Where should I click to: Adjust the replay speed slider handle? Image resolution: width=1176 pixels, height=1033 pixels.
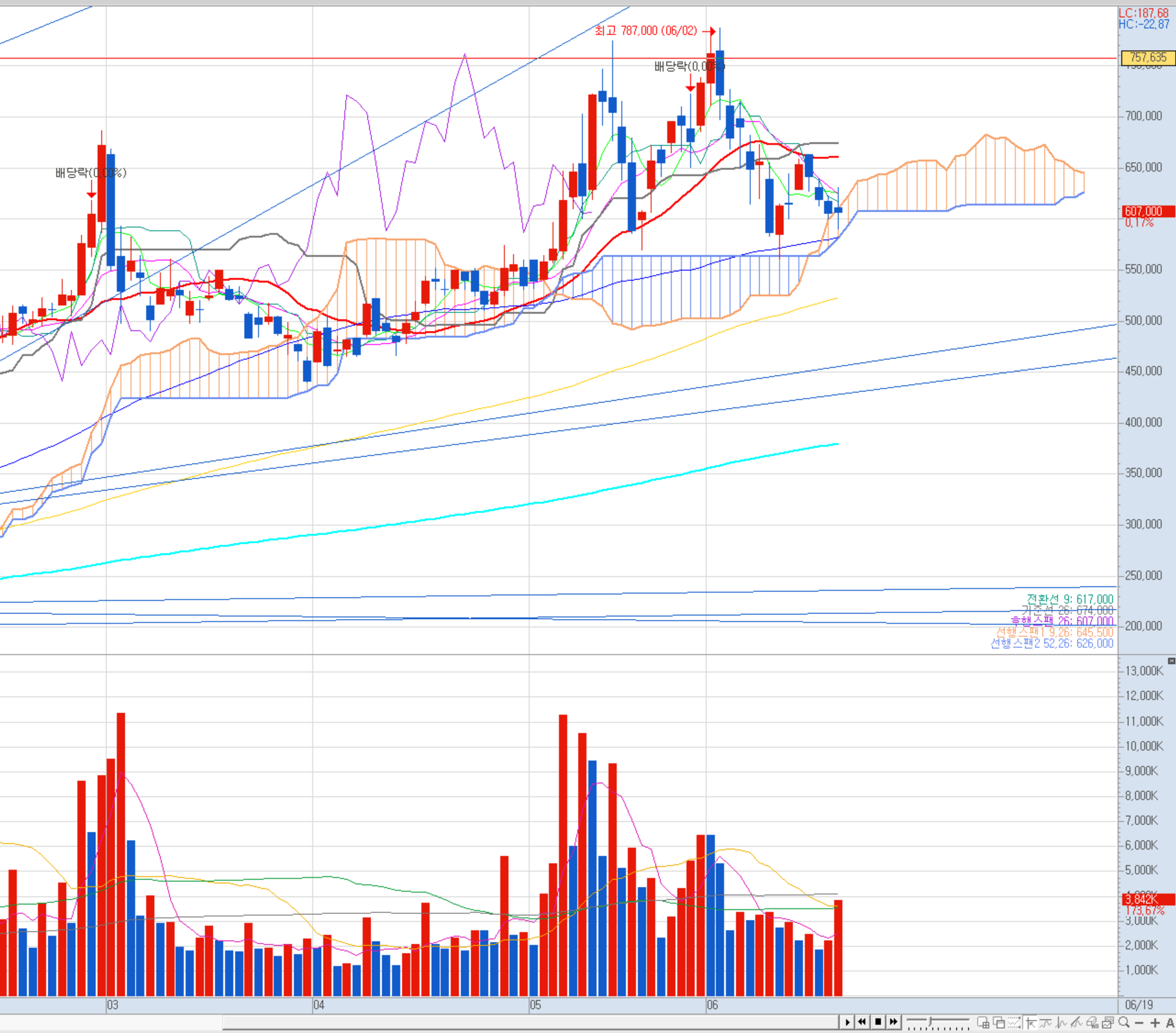pos(930,1021)
